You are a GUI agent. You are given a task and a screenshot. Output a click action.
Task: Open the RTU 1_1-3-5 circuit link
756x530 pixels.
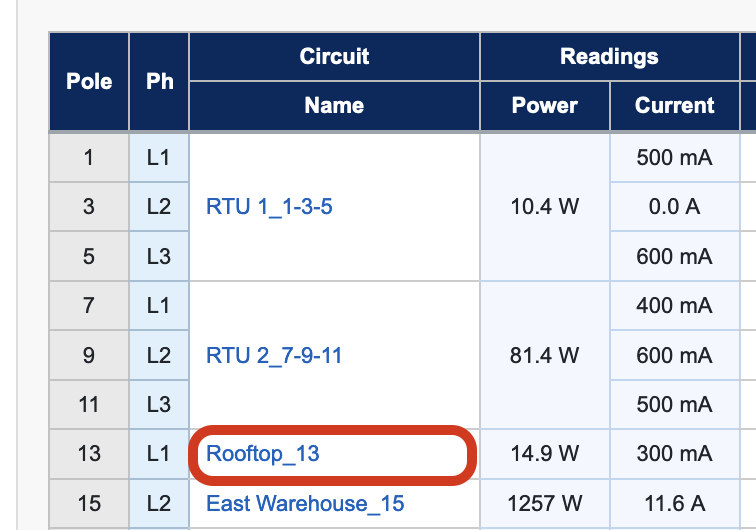[269, 208]
